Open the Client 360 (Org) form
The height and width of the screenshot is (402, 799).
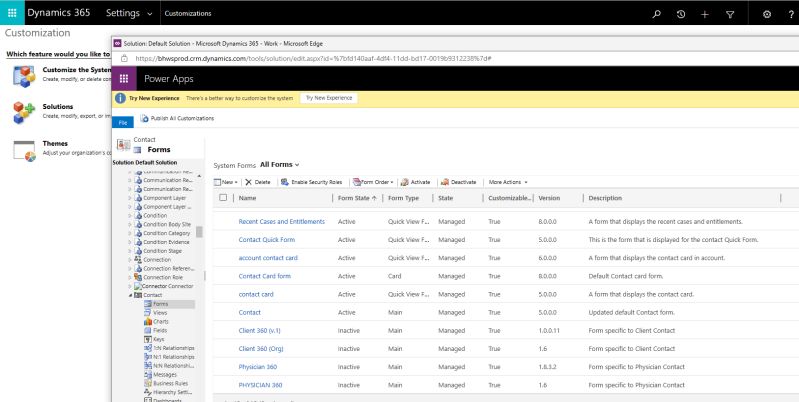261,349
